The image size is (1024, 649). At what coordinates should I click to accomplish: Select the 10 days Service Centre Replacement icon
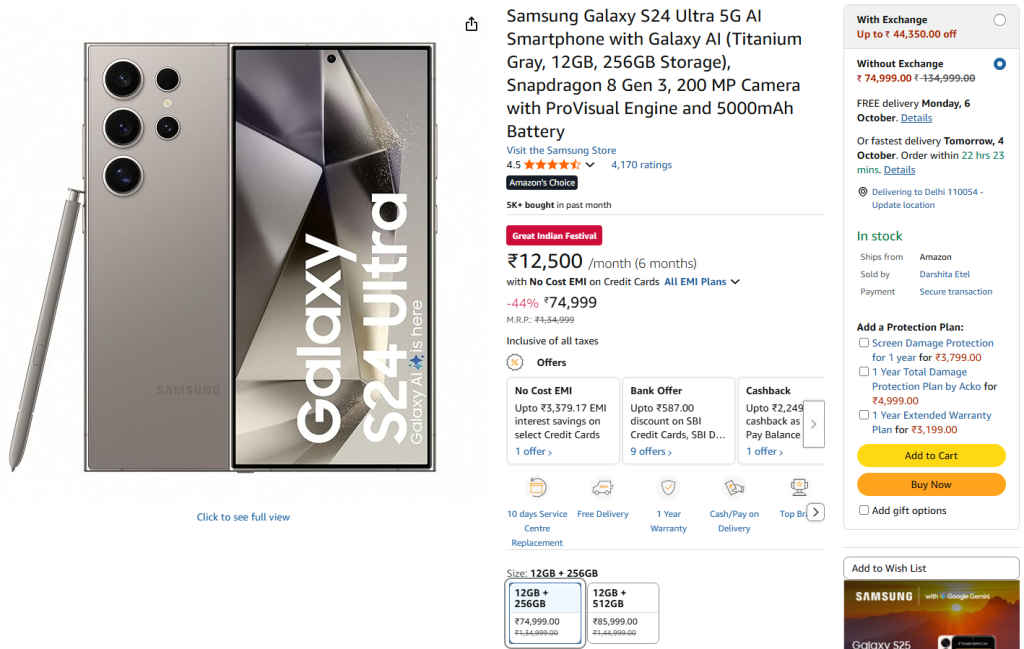tap(537, 489)
